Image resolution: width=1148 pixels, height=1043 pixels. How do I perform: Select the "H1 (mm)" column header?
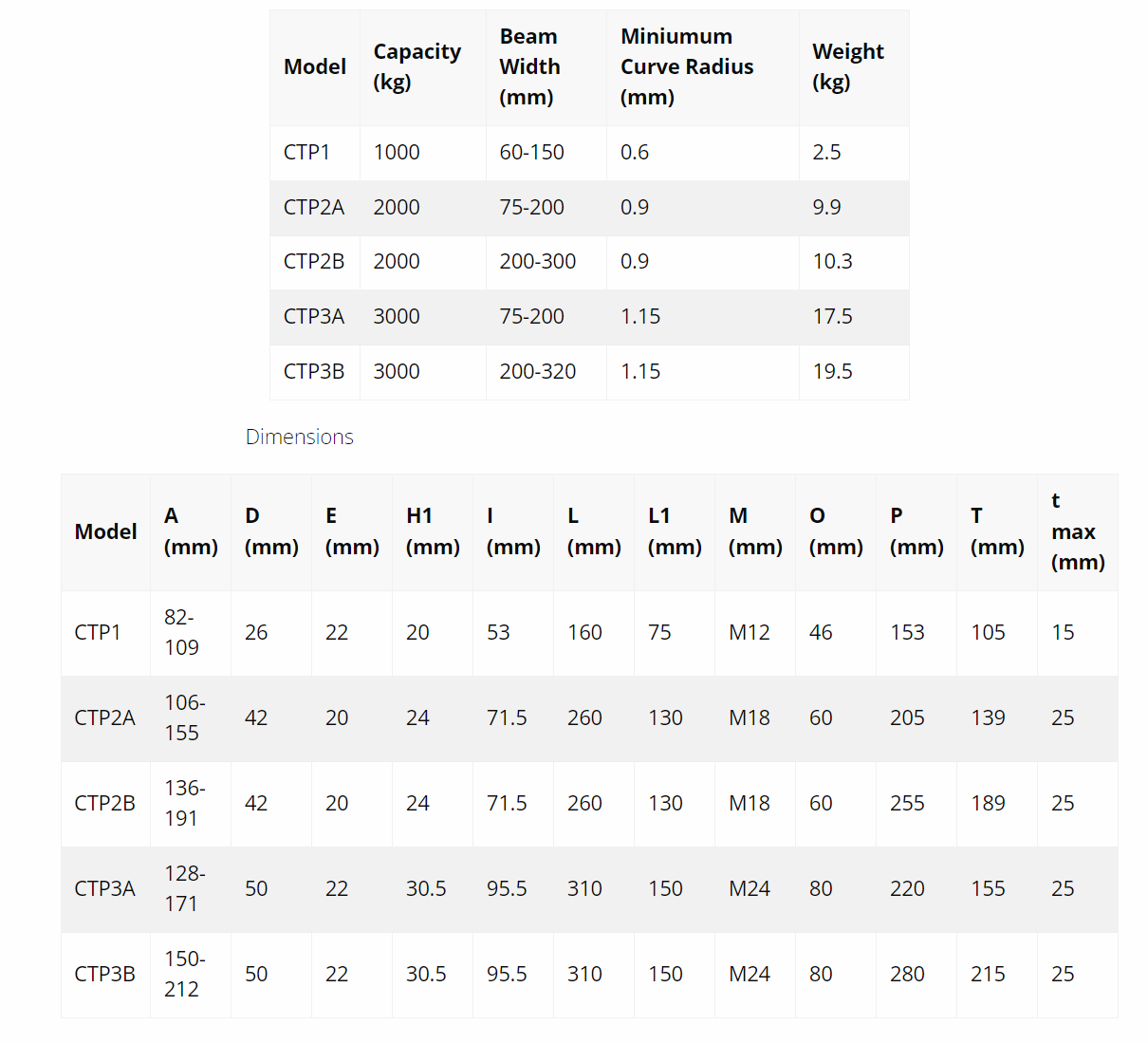[x=432, y=531]
